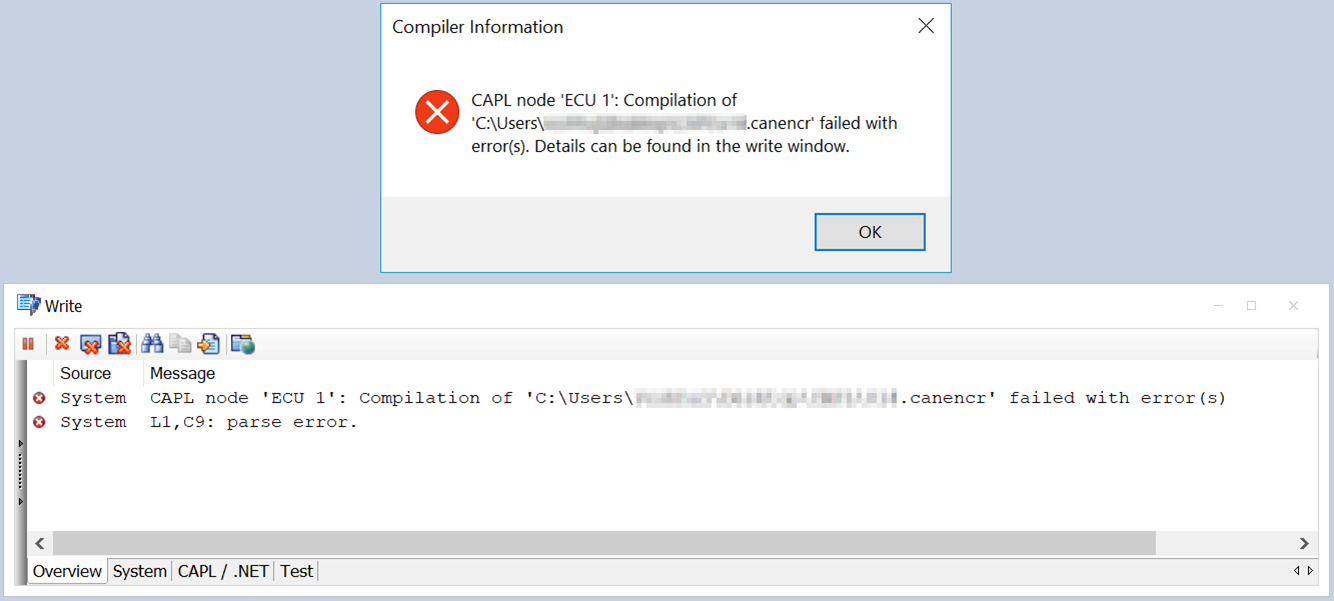Open Find using the binoculars icon

152,344
